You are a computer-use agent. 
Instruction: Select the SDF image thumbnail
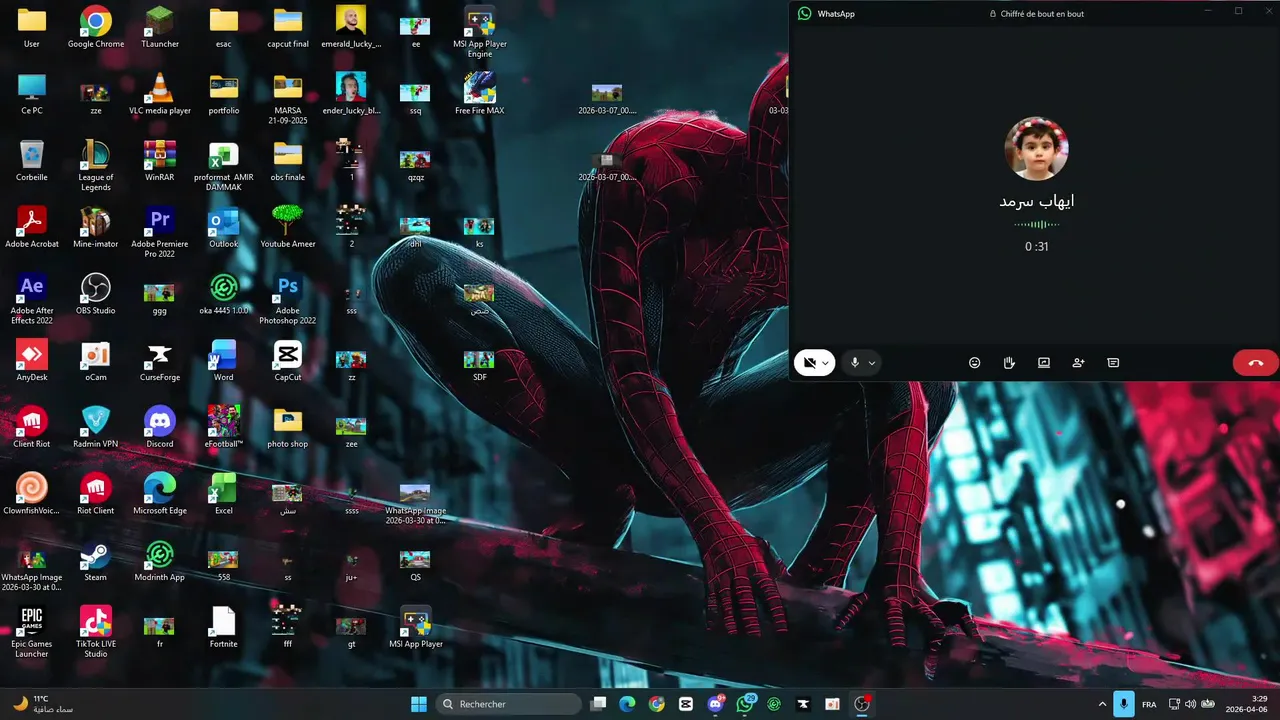pyautogui.click(x=480, y=365)
